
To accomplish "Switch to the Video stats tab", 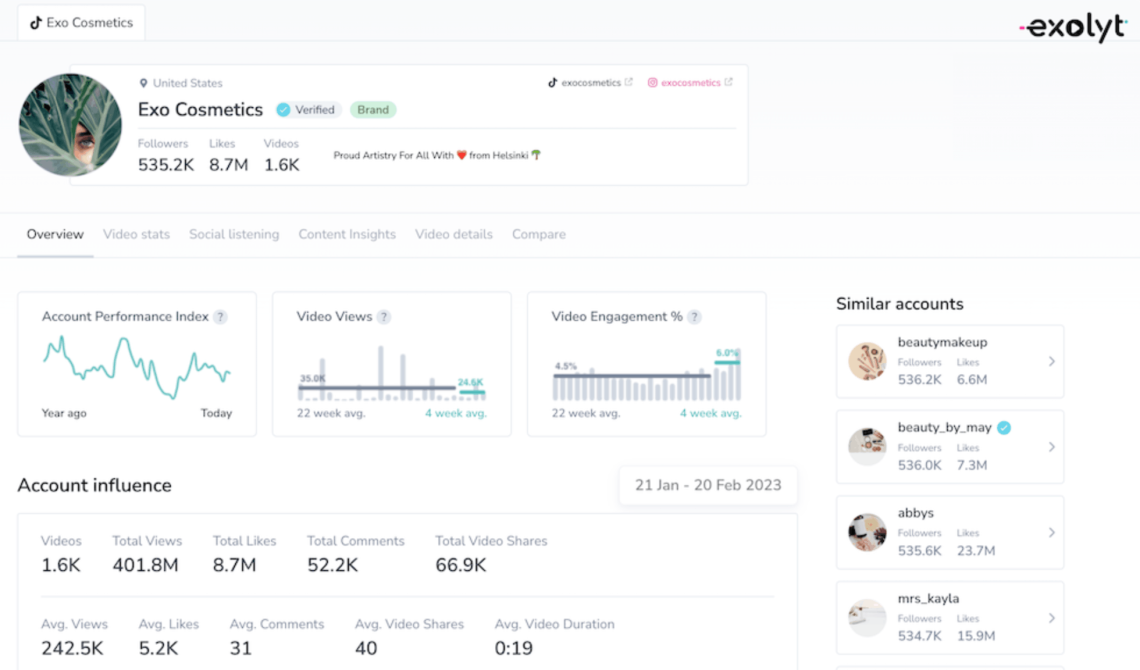I will click(136, 235).
